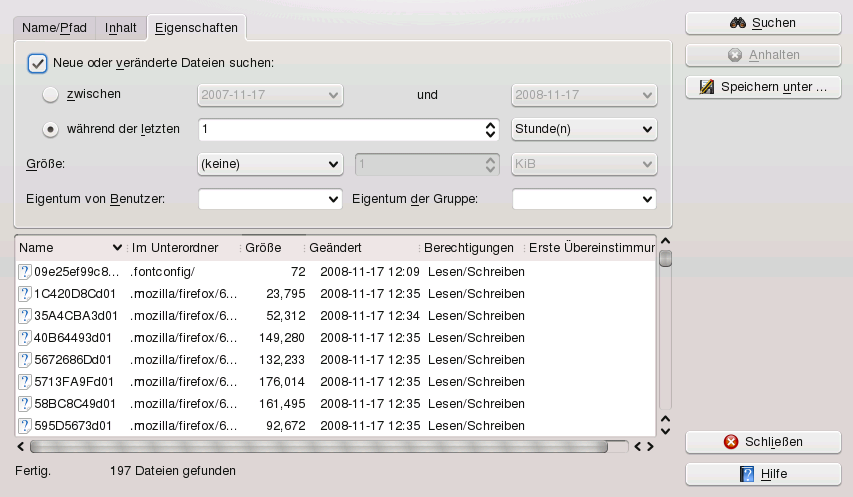The height and width of the screenshot is (497, 853).
Task: Click date 2008-11-17 12:34
Action: point(370,316)
